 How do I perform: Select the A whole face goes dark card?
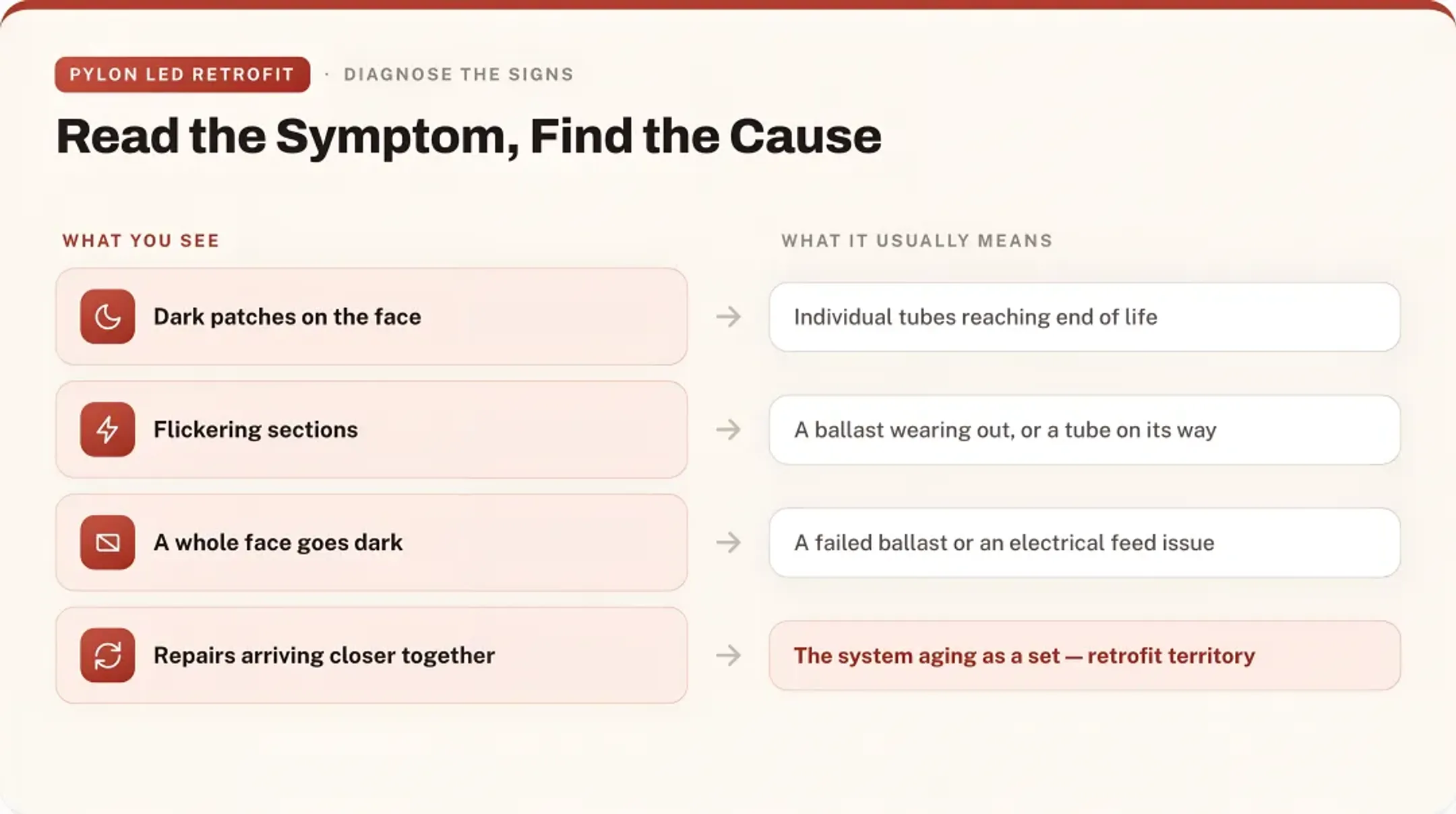pos(371,542)
